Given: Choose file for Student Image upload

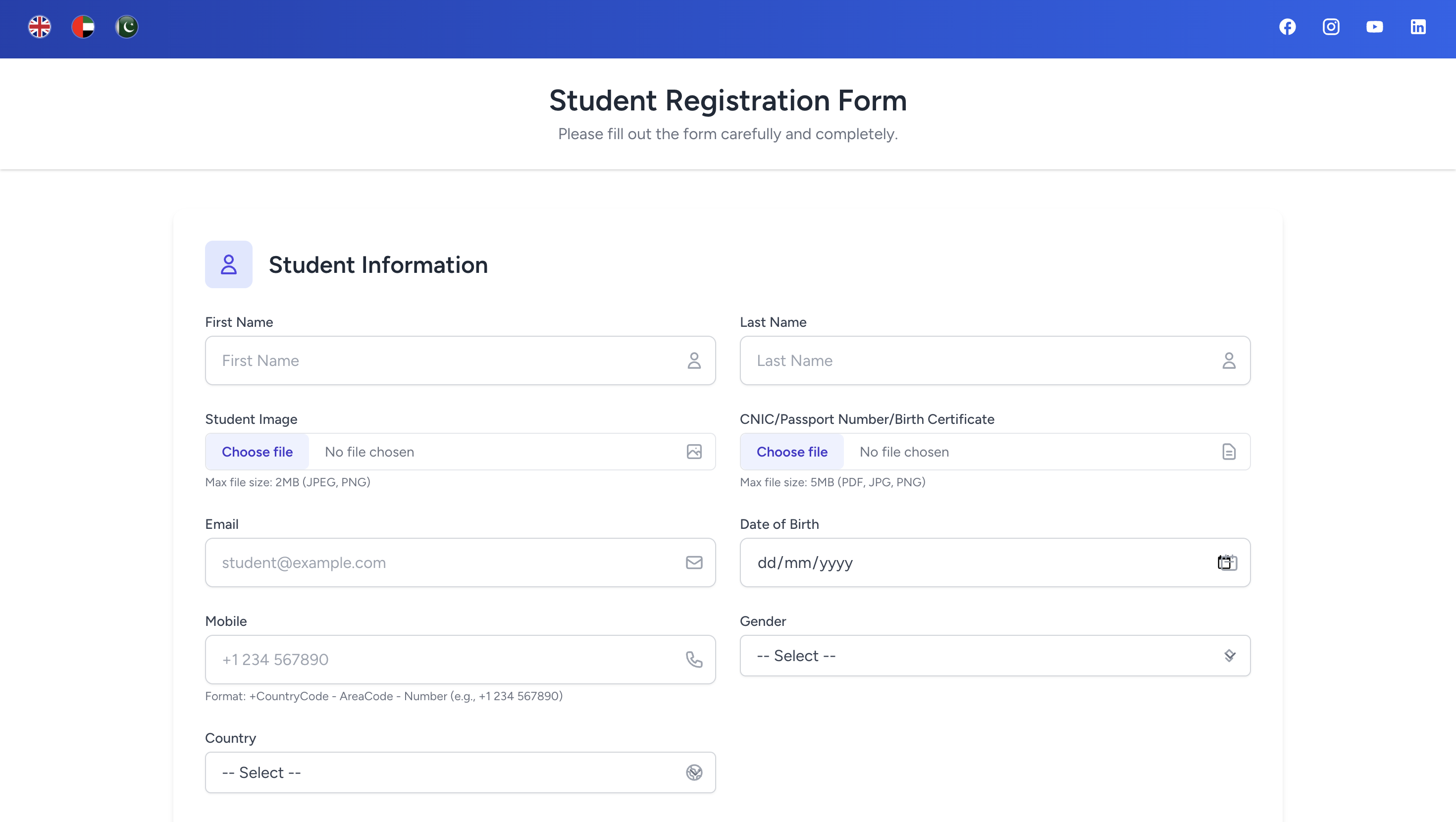Looking at the screenshot, I should pos(257,451).
